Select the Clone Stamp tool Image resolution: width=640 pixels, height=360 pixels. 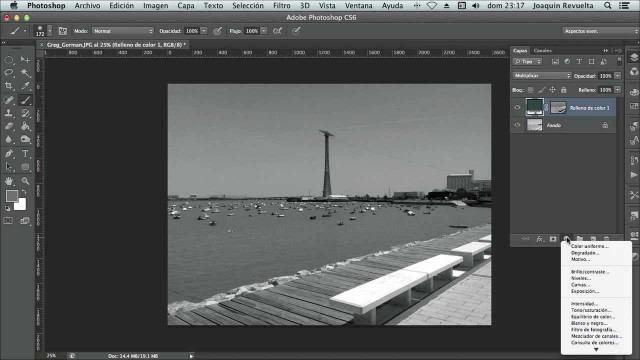[9, 113]
